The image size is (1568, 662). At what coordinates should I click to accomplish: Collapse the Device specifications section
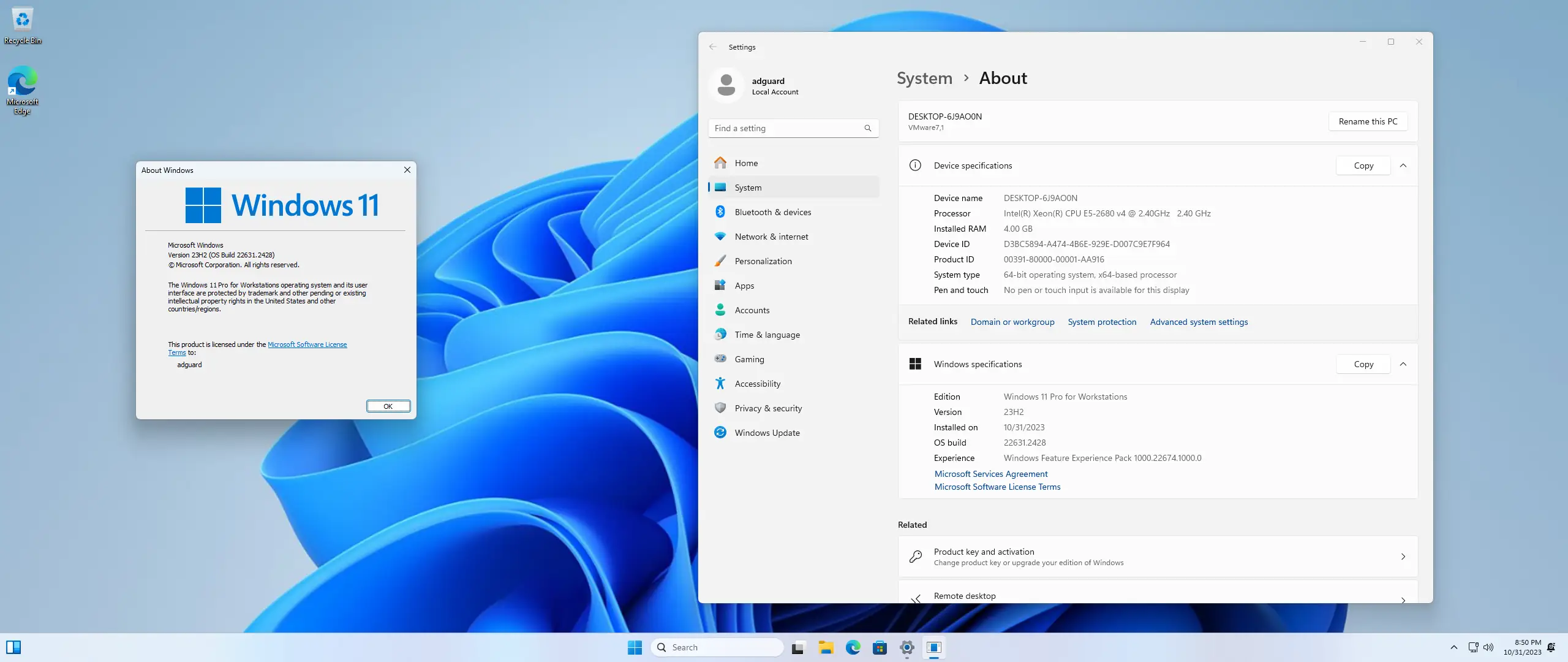[x=1403, y=165]
